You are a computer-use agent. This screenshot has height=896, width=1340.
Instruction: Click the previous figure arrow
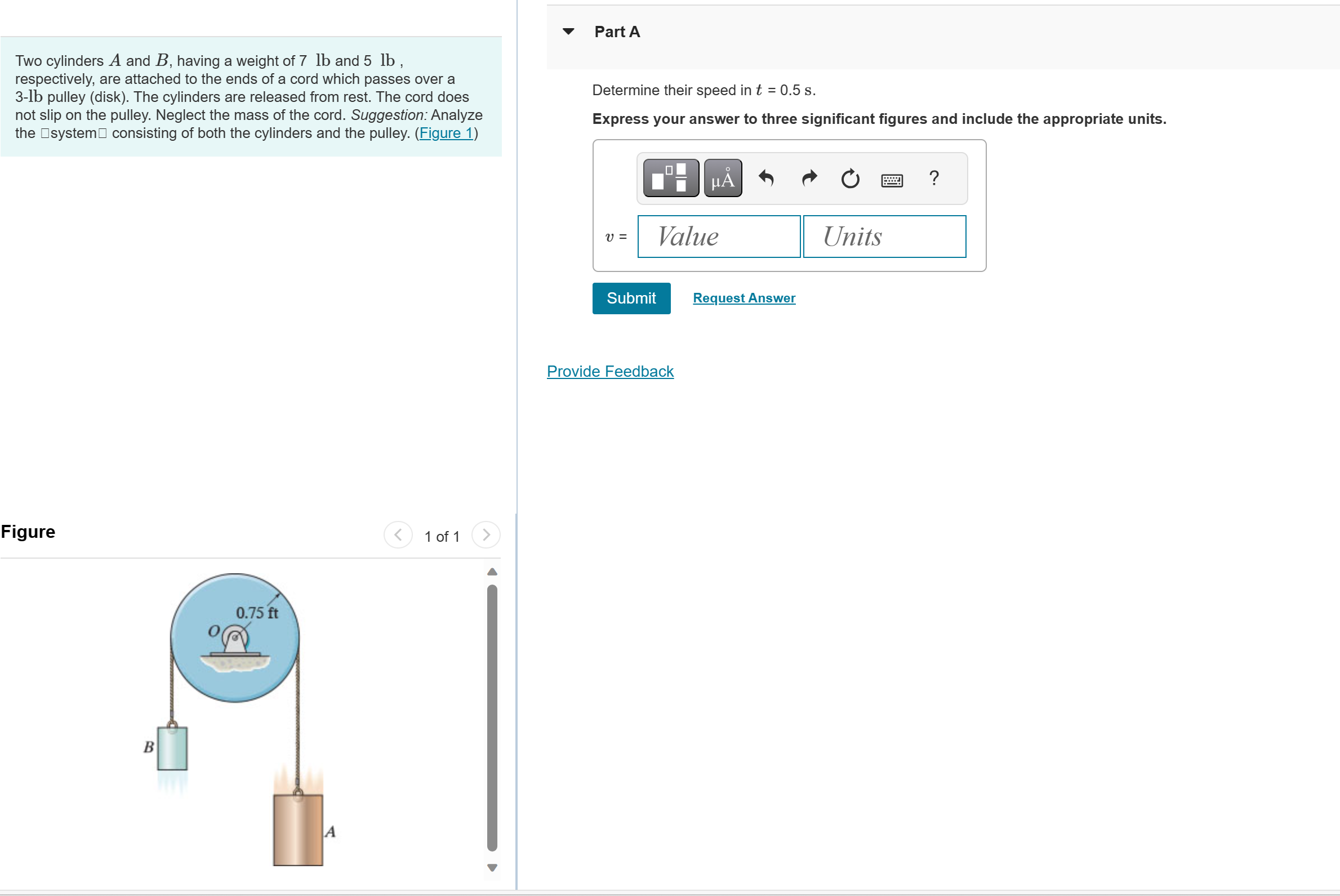point(398,535)
